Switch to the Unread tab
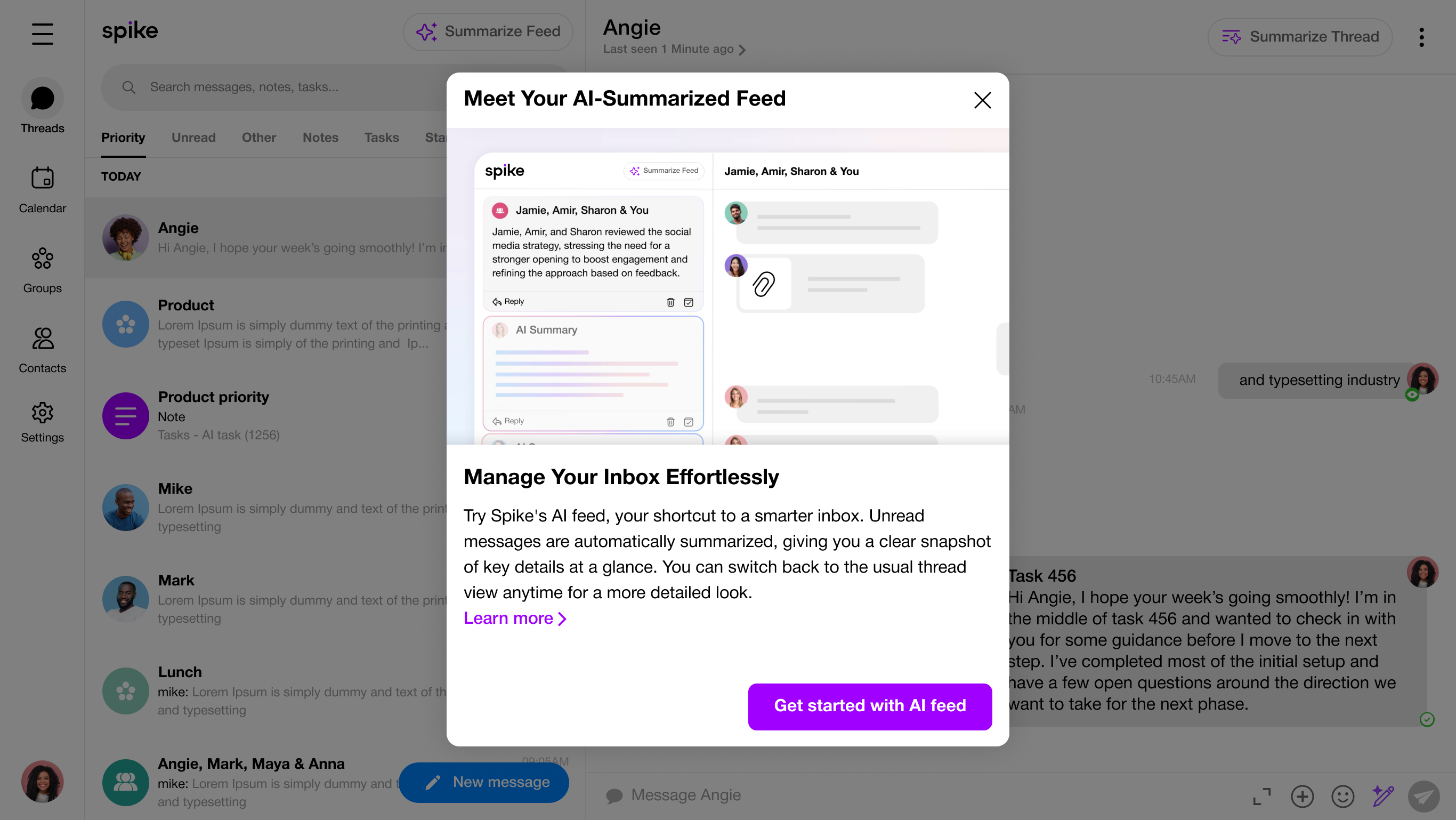1456x820 pixels. click(193, 138)
